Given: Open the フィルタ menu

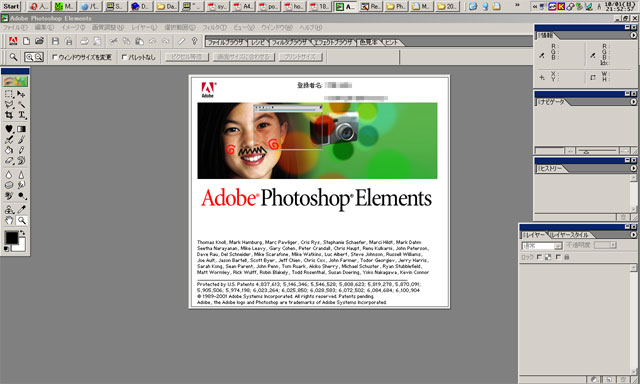Looking at the screenshot, I should (x=214, y=27).
